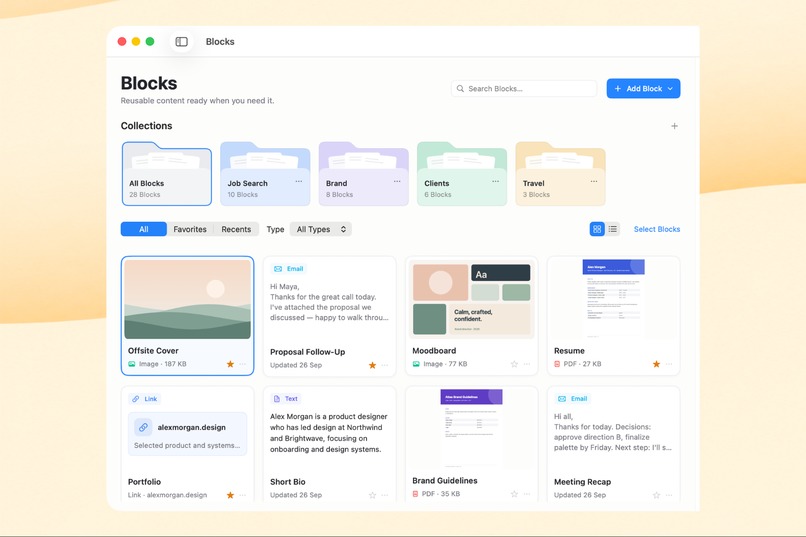Viewport: 806px width, 537px height.
Task: Open the Moodboard ellipsis menu
Action: (527, 364)
